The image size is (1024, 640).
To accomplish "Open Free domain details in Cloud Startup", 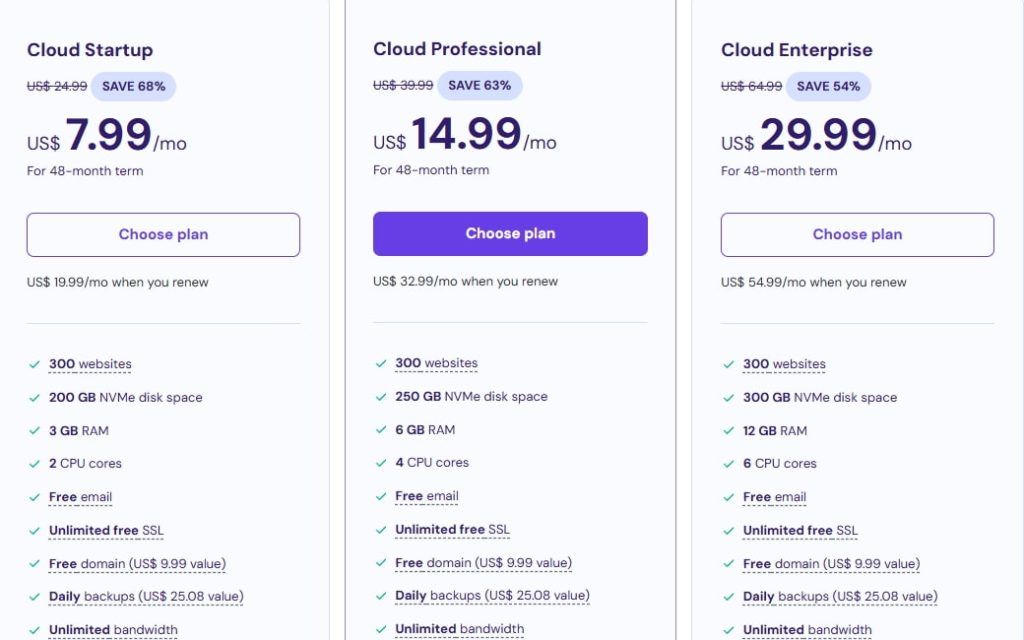I will (x=137, y=564).
